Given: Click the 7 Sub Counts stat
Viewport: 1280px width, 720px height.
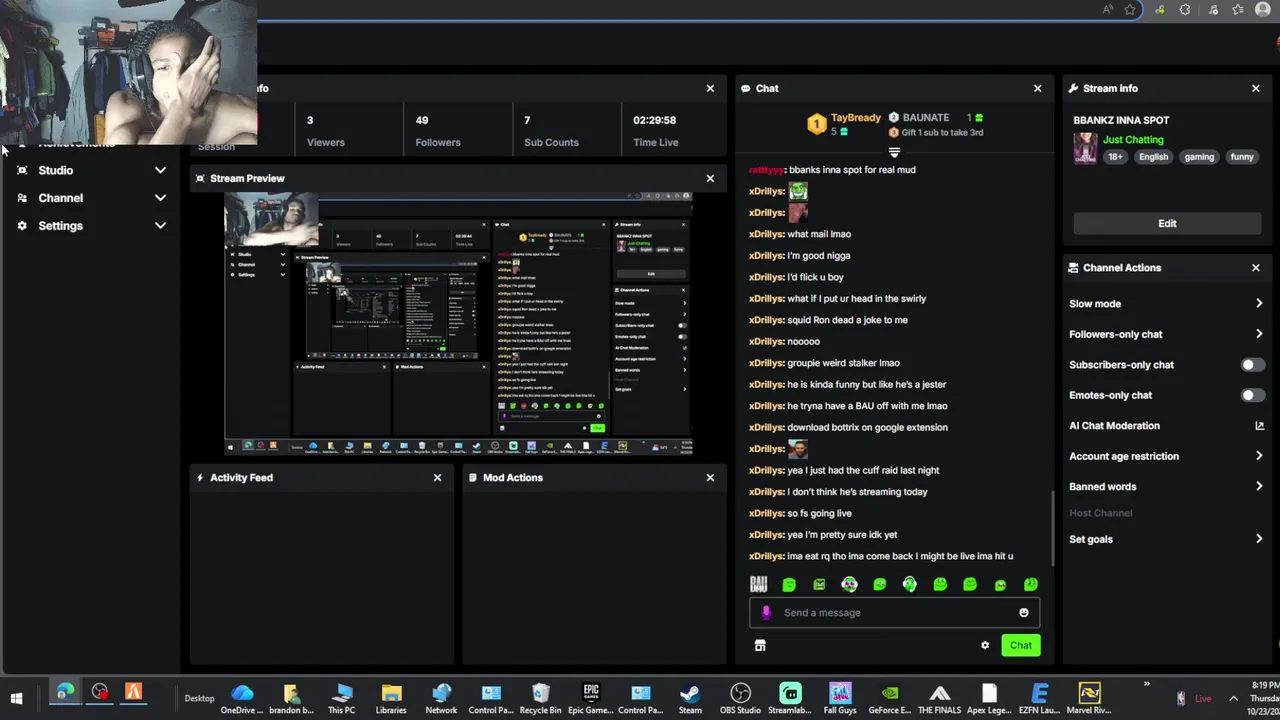Looking at the screenshot, I should (x=551, y=131).
